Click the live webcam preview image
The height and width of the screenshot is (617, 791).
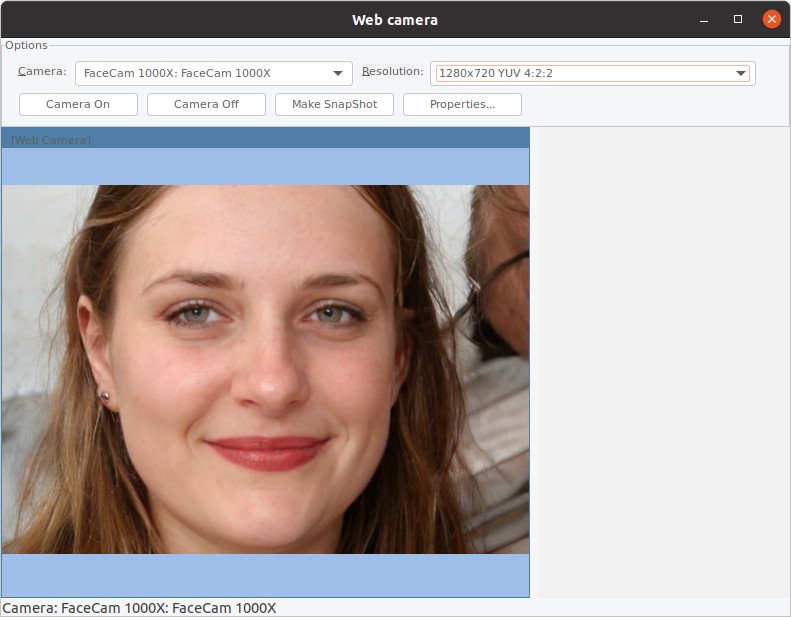point(265,369)
